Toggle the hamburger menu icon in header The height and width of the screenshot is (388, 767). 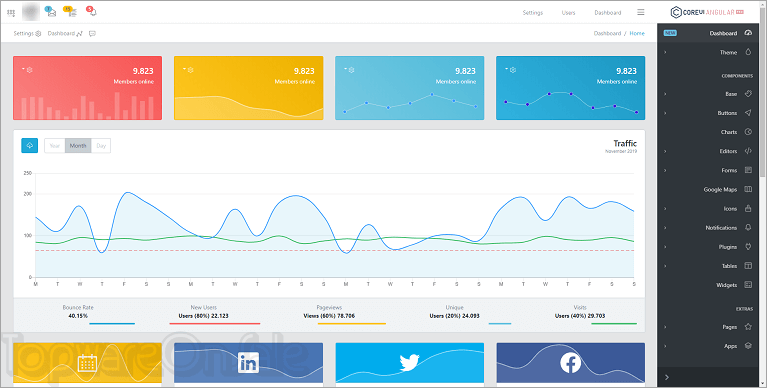point(641,12)
